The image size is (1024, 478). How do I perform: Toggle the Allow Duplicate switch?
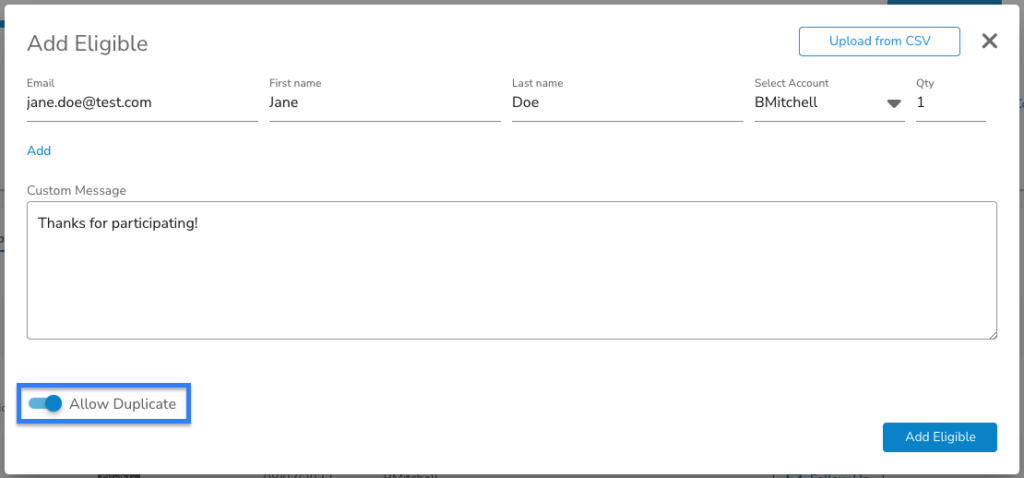click(45, 404)
